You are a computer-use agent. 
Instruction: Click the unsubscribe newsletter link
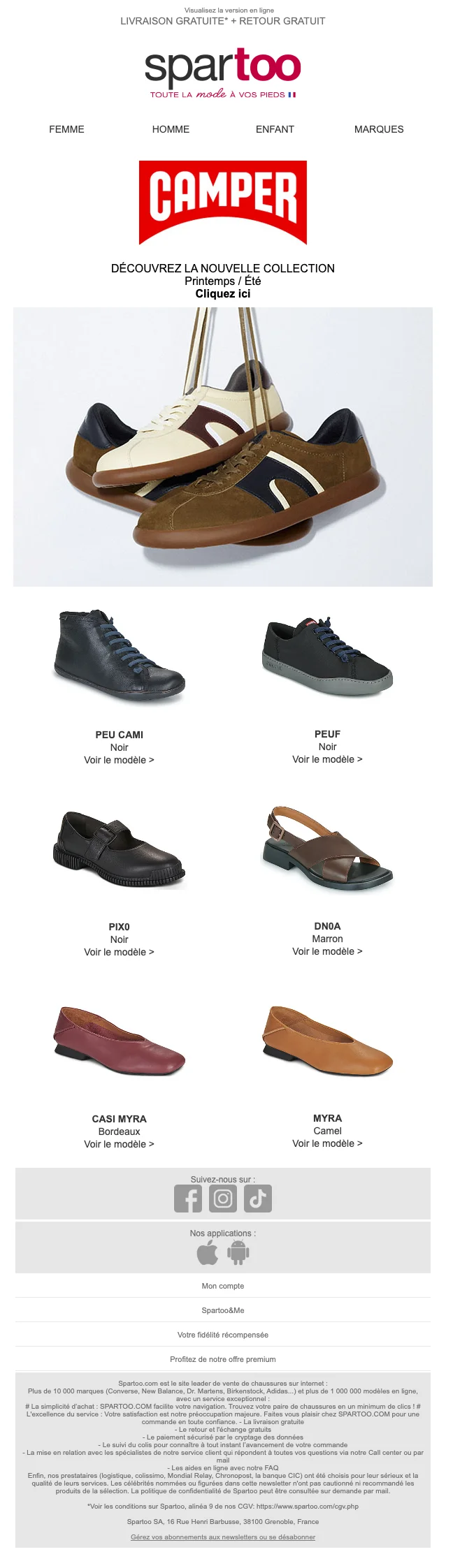coord(223,1537)
